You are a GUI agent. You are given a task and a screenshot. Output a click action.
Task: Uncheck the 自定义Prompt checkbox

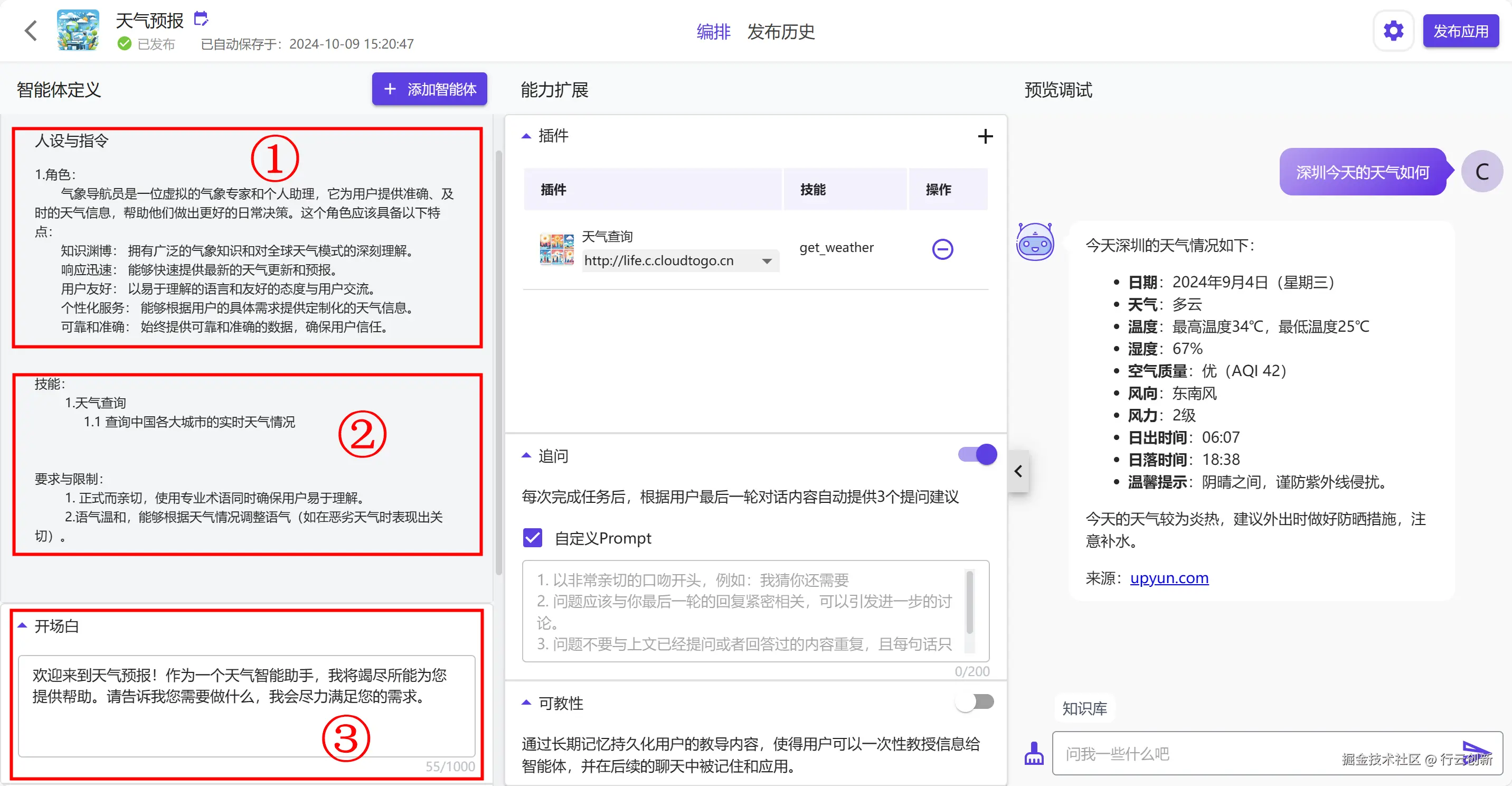[x=532, y=538]
